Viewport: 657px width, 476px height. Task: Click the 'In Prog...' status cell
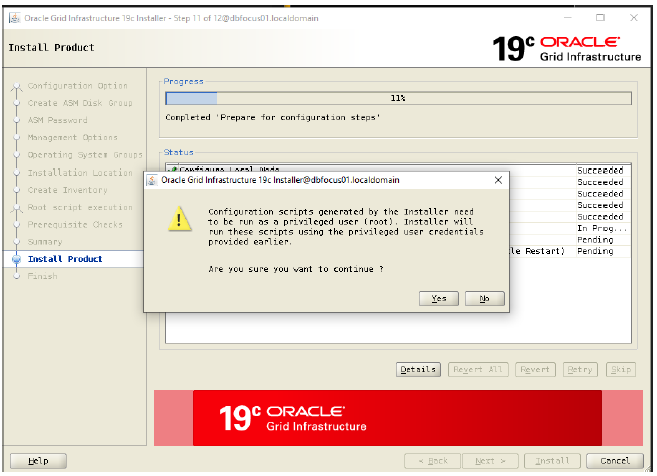(602, 228)
